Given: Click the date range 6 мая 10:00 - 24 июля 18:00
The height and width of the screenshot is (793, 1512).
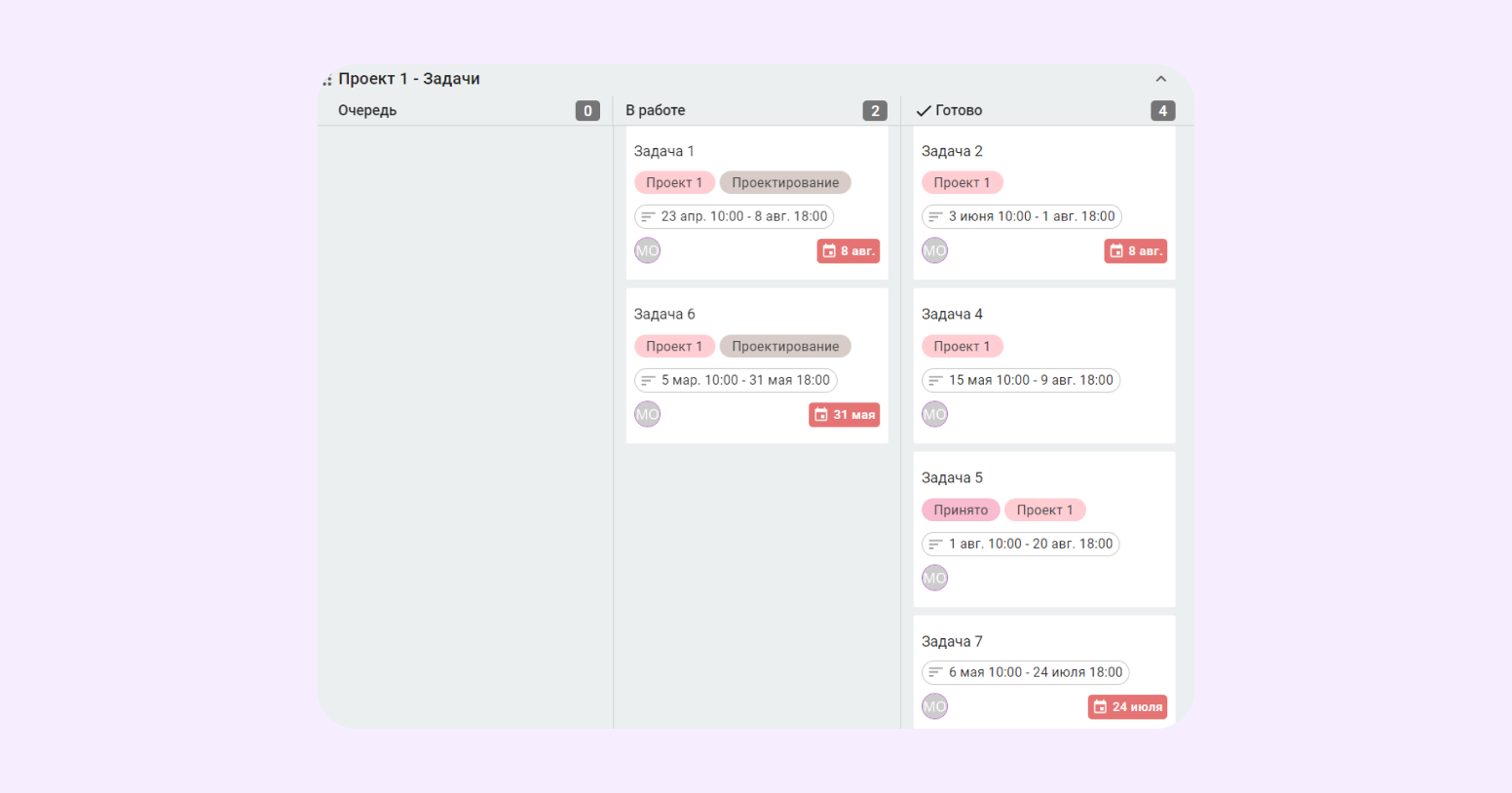Looking at the screenshot, I should [x=1026, y=672].
